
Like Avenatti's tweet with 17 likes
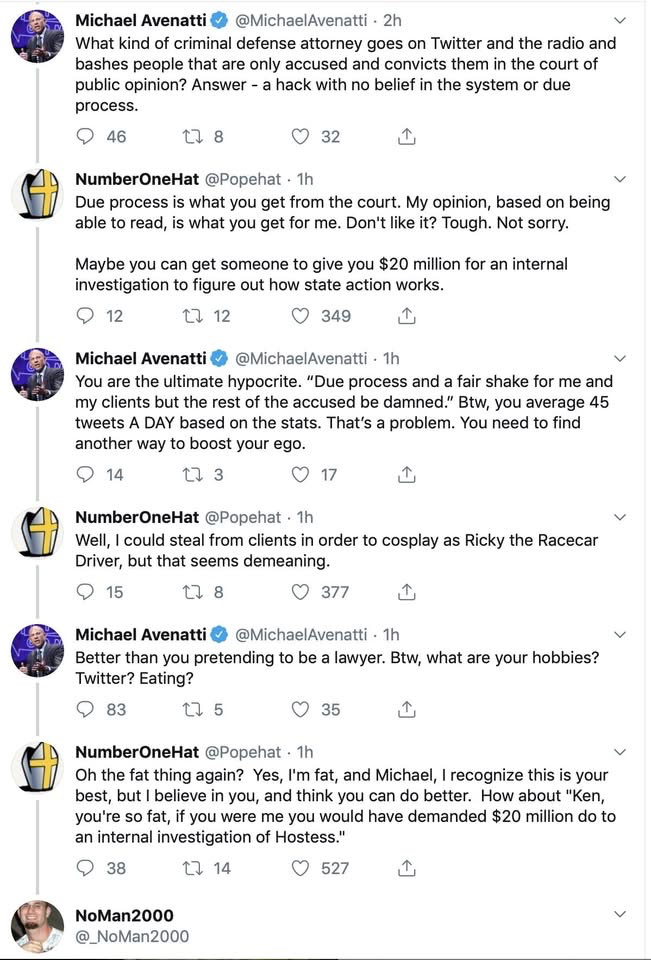301,475
